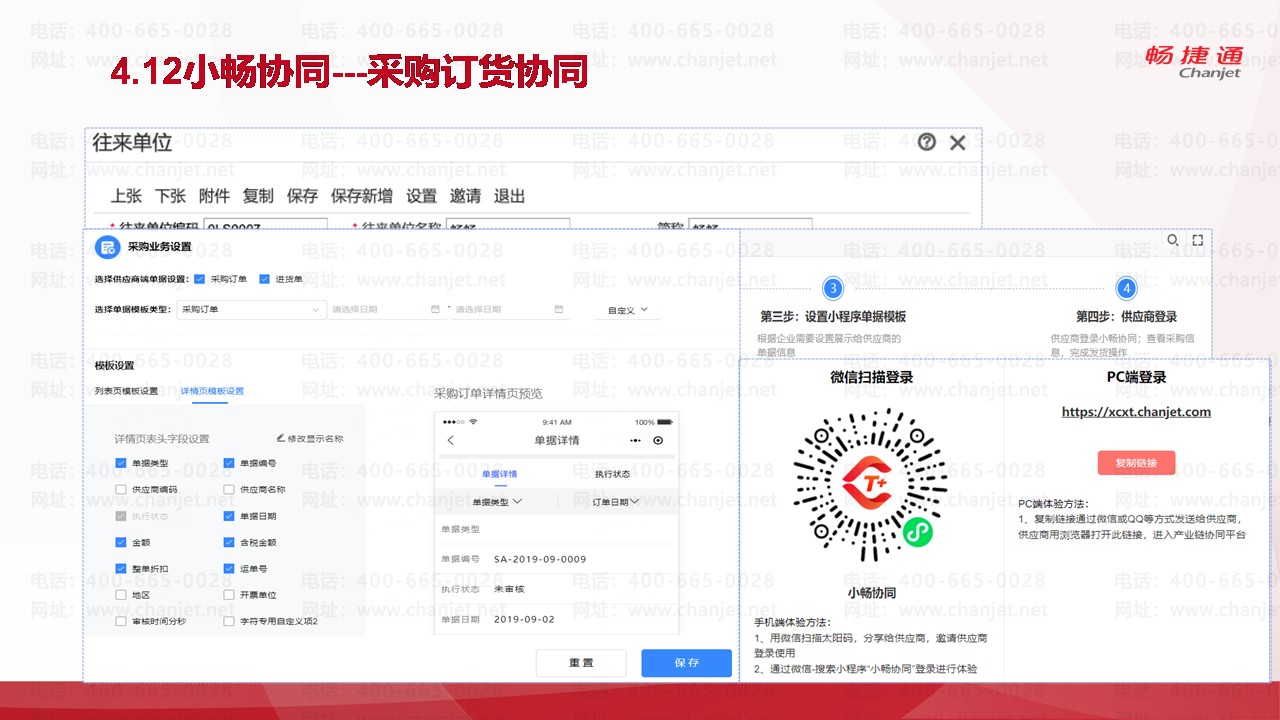
Task: Select the 单据详情 tab in phone preview
Action: click(x=499, y=473)
